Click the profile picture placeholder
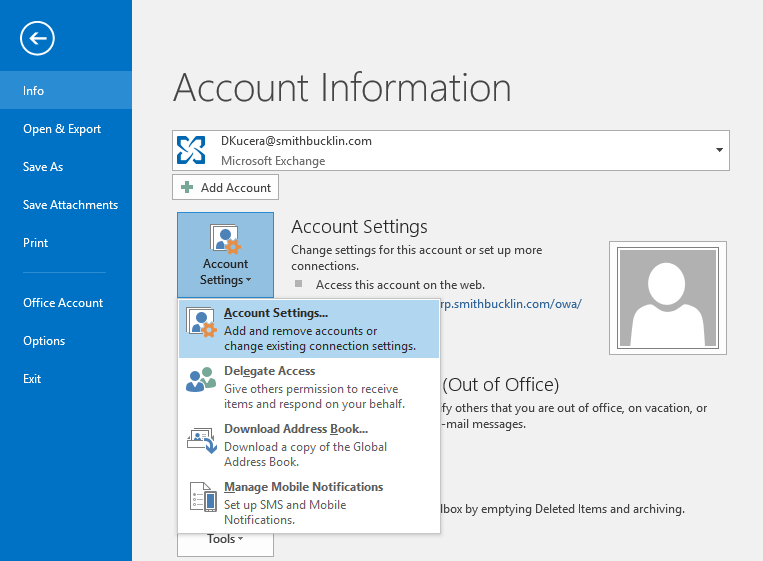The image size is (763, 561). tap(668, 298)
